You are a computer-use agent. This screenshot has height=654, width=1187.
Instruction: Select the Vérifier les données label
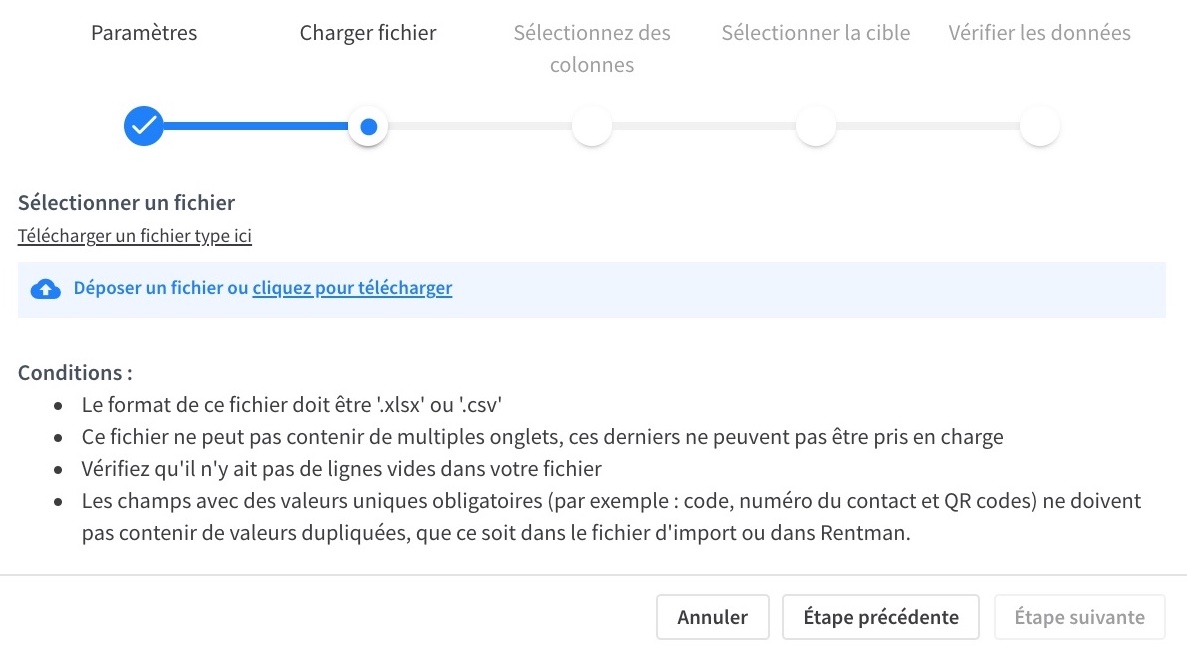point(1039,33)
